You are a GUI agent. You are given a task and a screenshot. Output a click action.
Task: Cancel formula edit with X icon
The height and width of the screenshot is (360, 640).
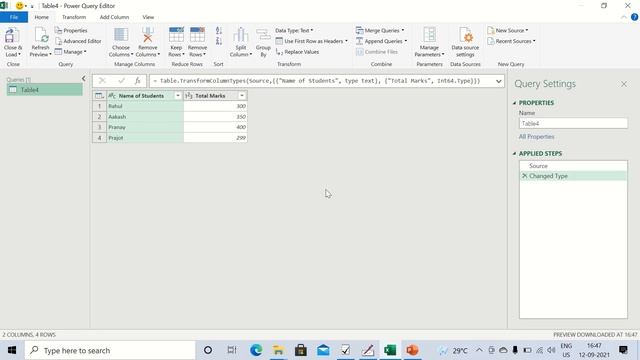[x=102, y=81]
